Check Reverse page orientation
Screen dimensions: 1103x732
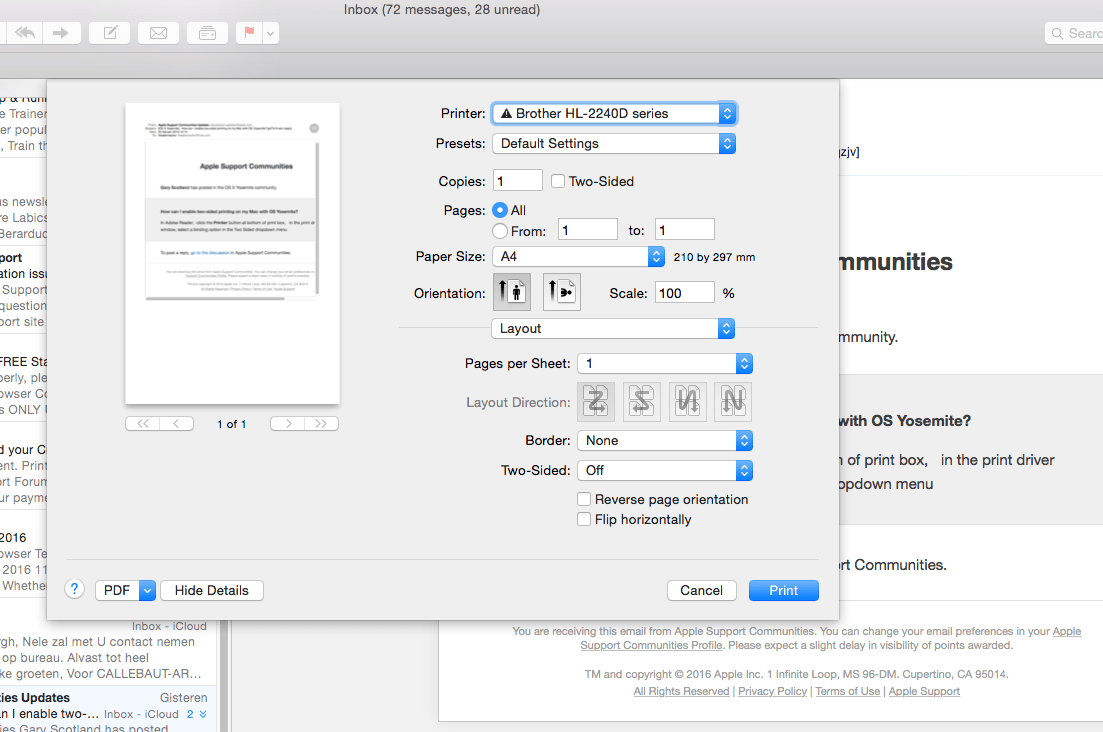(584, 499)
